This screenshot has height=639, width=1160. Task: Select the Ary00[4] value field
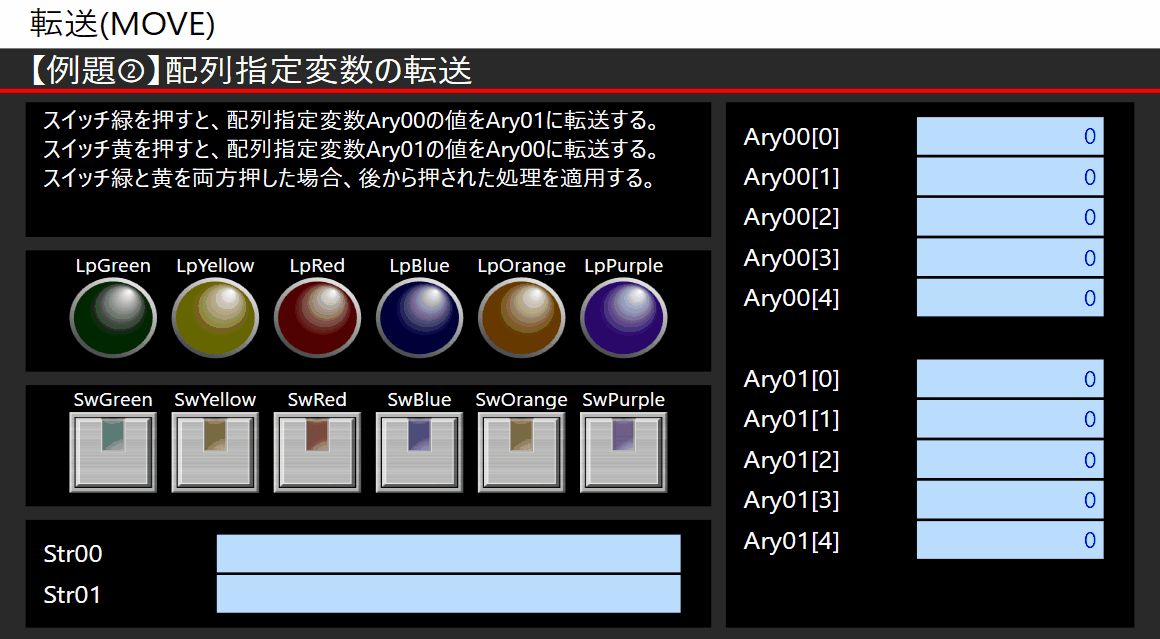[x=1010, y=297]
